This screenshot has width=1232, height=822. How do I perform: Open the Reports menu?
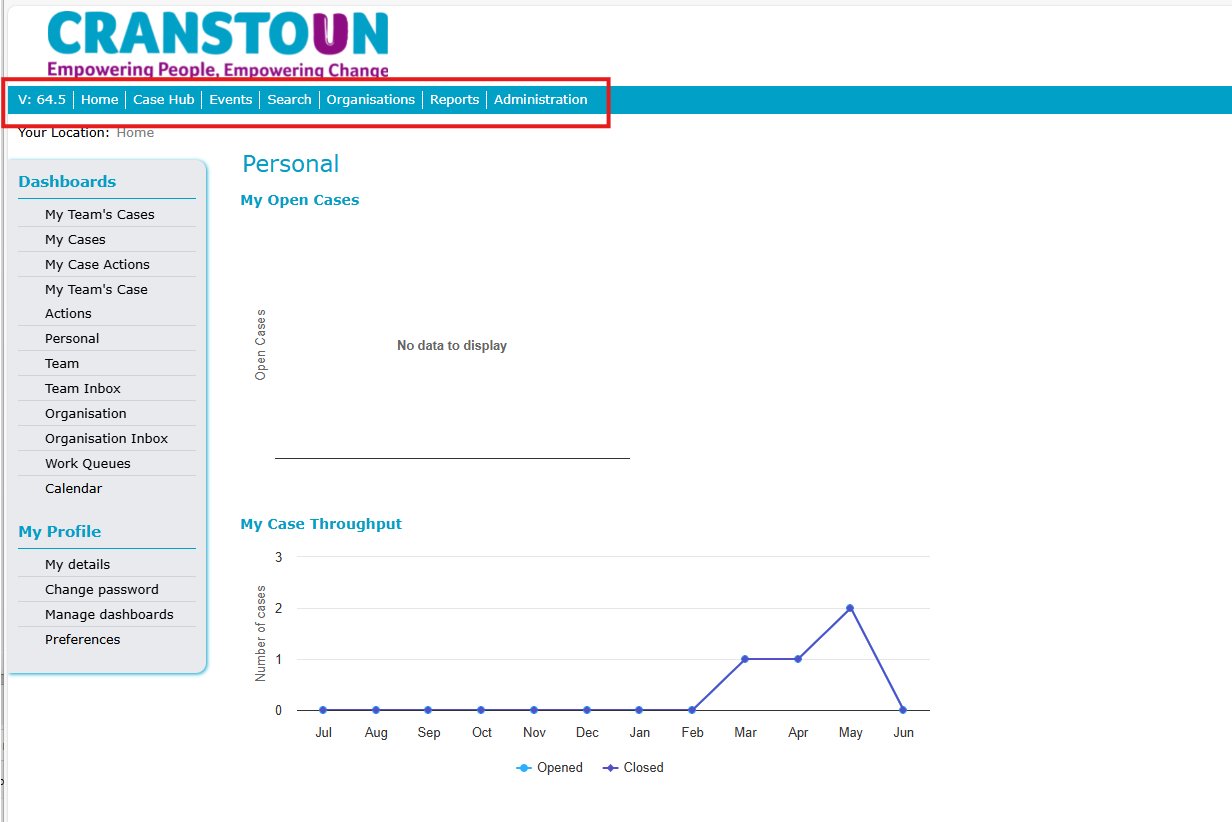point(455,99)
